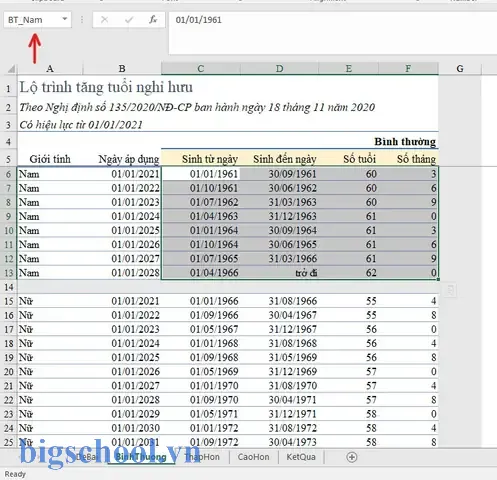Click the 'Bình thường' header cell
Image resolution: width=497 pixels, height=480 pixels.
(x=405, y=142)
